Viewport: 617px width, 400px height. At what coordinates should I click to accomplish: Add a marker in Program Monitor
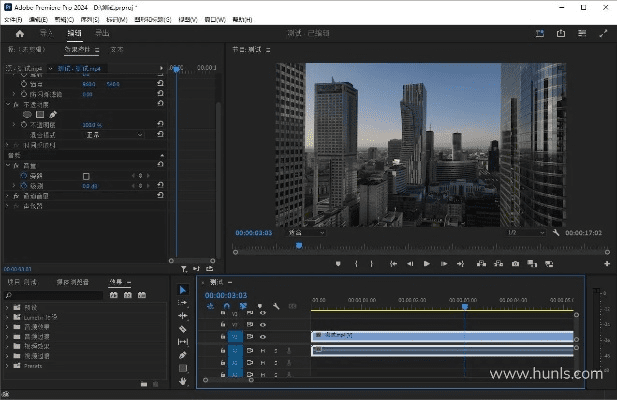pos(338,264)
